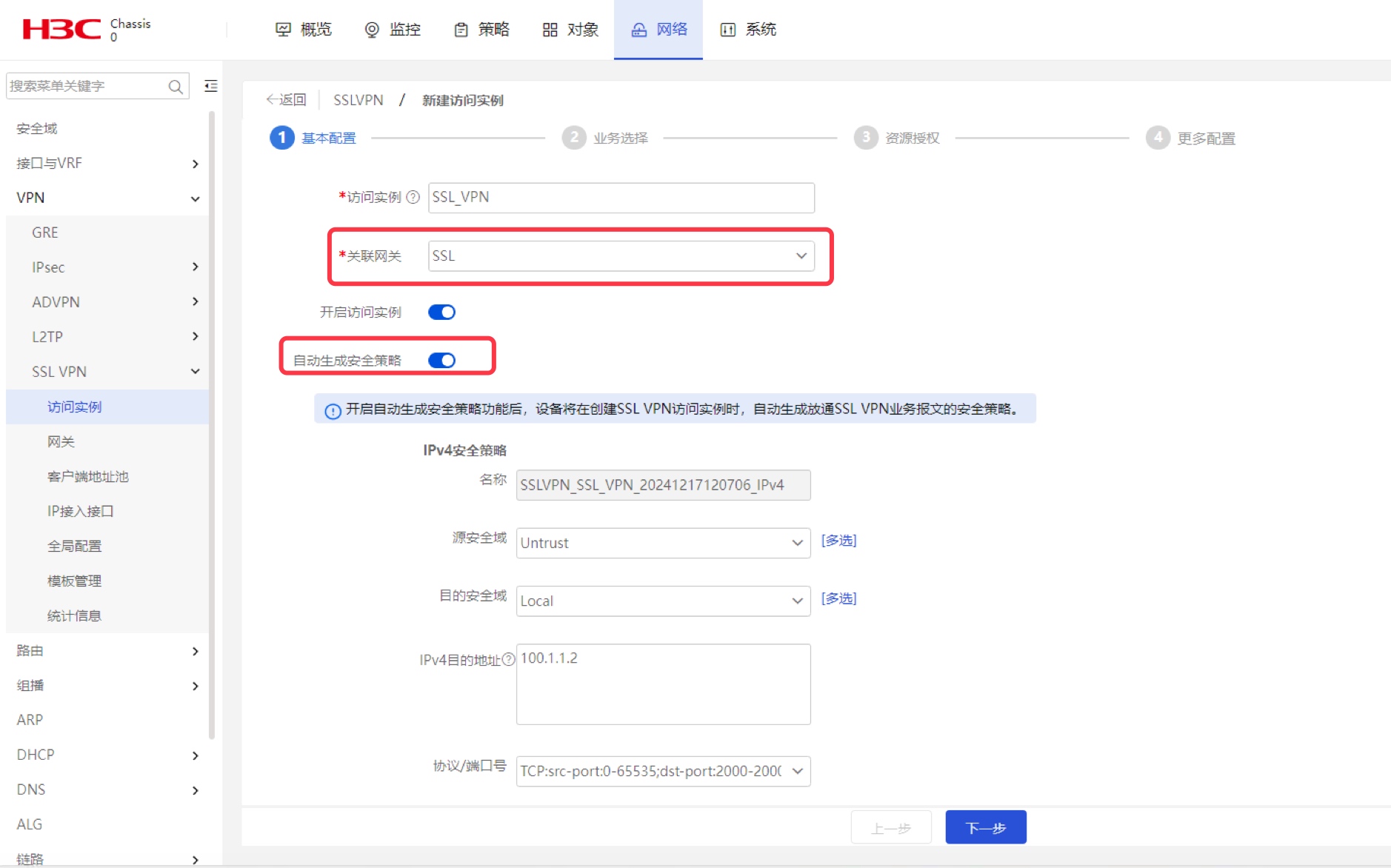Open the 协议/端口号 dropdown
The image size is (1391, 868).
pos(663,771)
